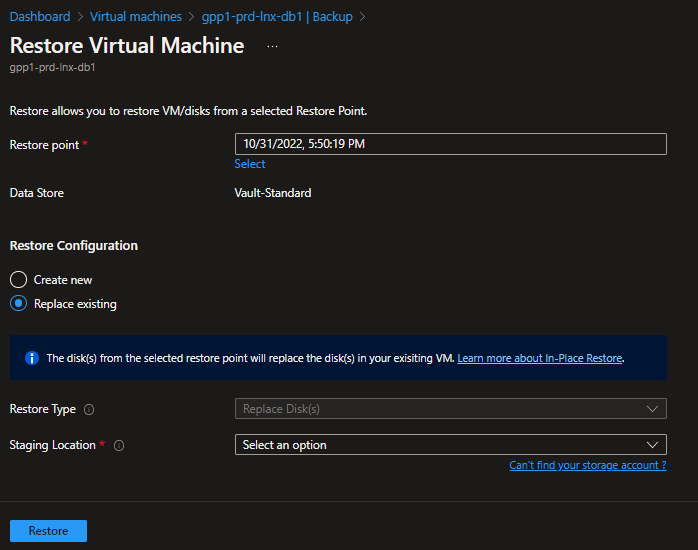Click the Staging Location info icon
Screen dimensions: 698x550
[119, 445]
